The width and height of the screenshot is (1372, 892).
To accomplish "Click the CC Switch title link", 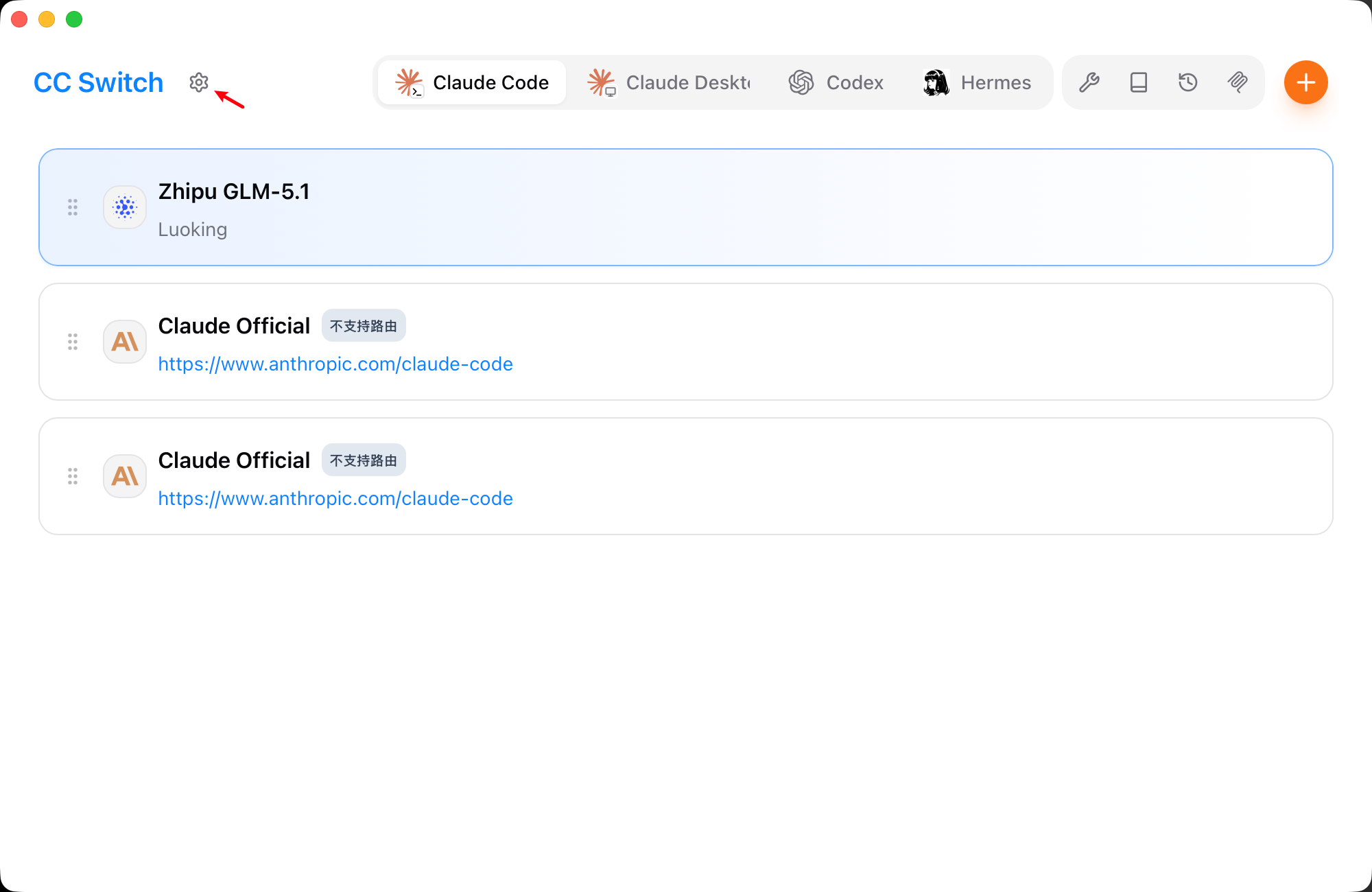I will 99,82.
